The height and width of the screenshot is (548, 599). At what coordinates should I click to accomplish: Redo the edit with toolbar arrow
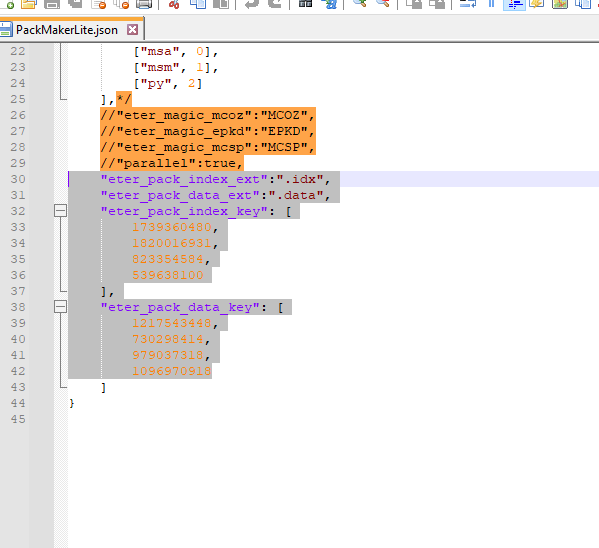tap(275, 4)
